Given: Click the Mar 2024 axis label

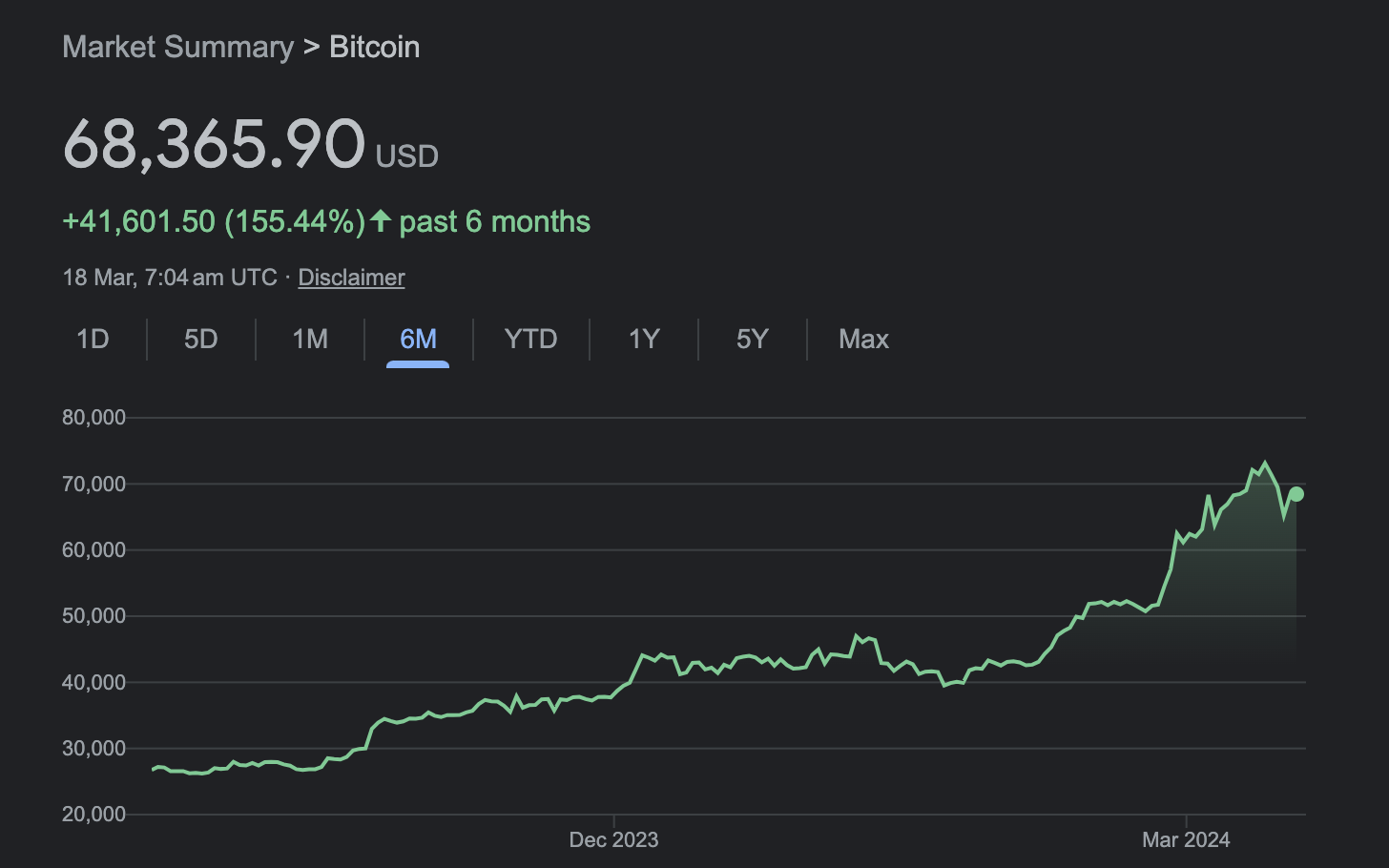Looking at the screenshot, I should pyautogui.click(x=1186, y=839).
